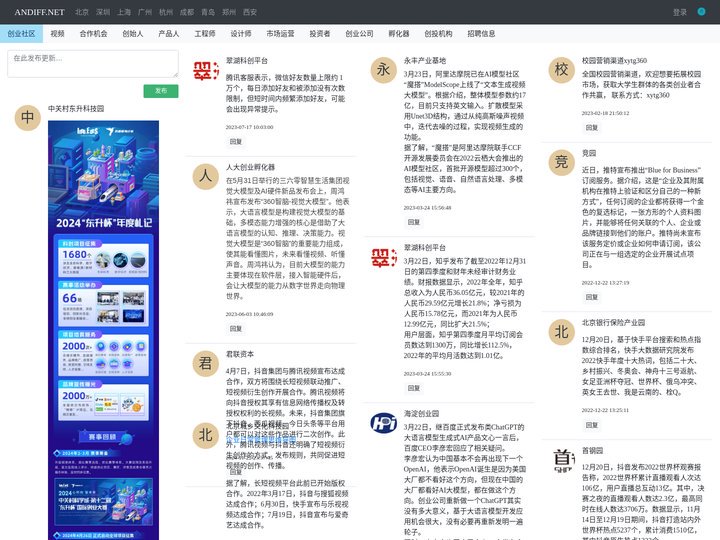720x540 pixels.
Task: Click the 翠湖科创平台 avatar on the 腾讯客服 post
Action: (x=206, y=71)
